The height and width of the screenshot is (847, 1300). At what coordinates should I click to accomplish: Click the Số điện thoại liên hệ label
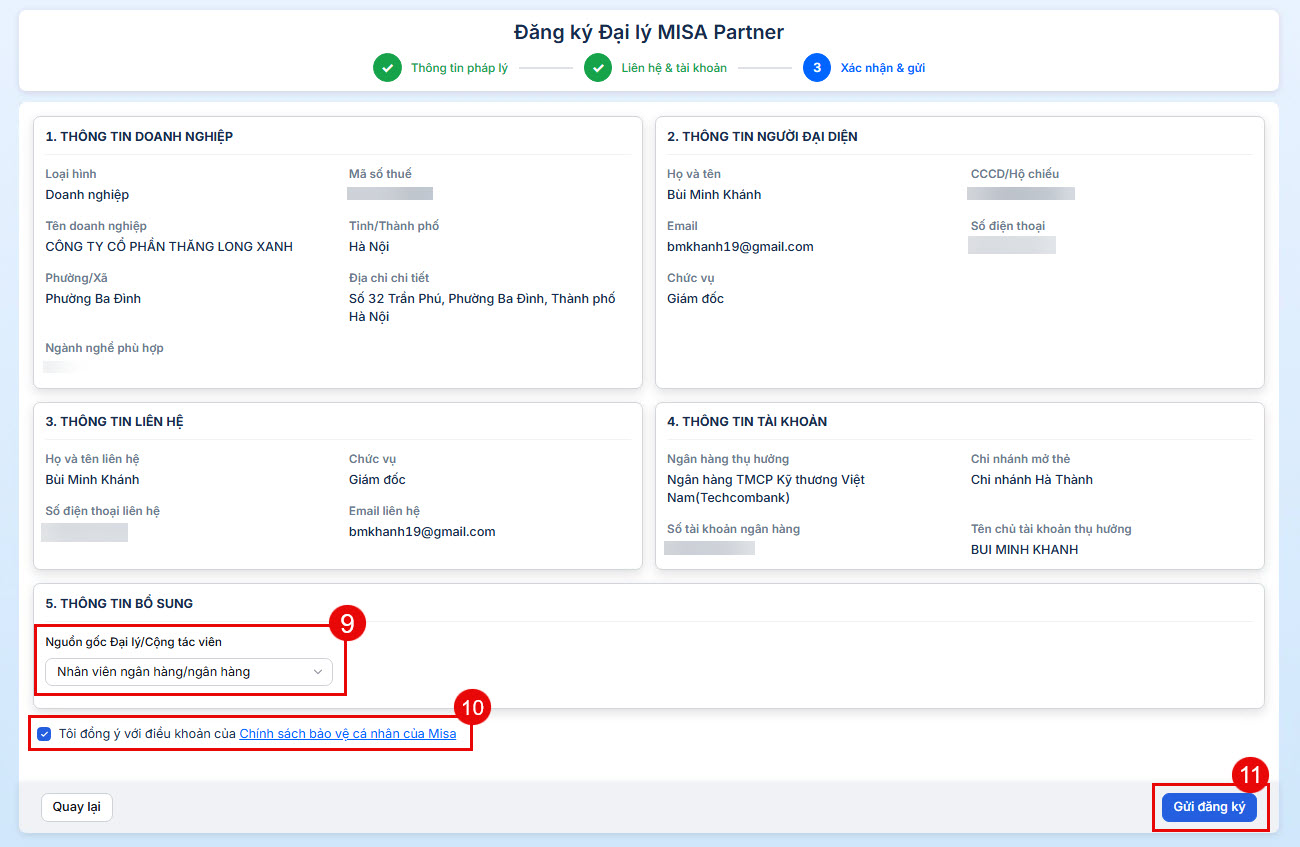(102, 511)
